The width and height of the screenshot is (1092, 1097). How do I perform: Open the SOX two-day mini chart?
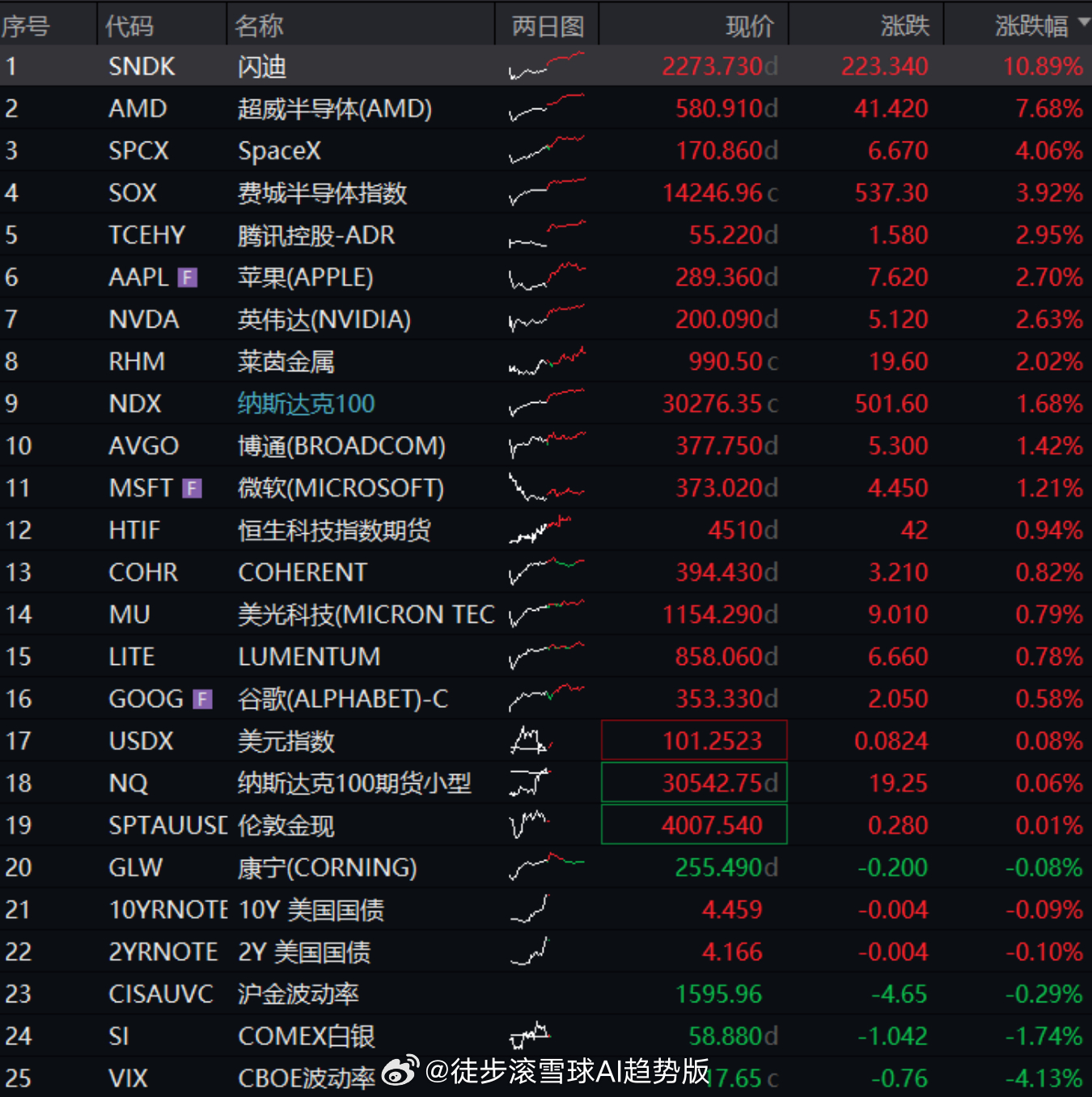click(x=547, y=193)
